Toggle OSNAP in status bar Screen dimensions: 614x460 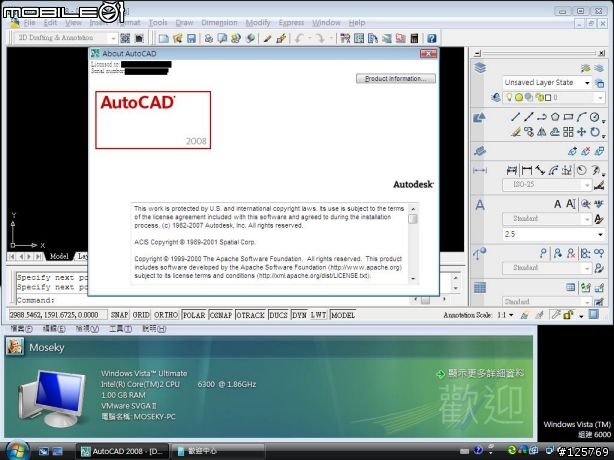click(x=221, y=315)
